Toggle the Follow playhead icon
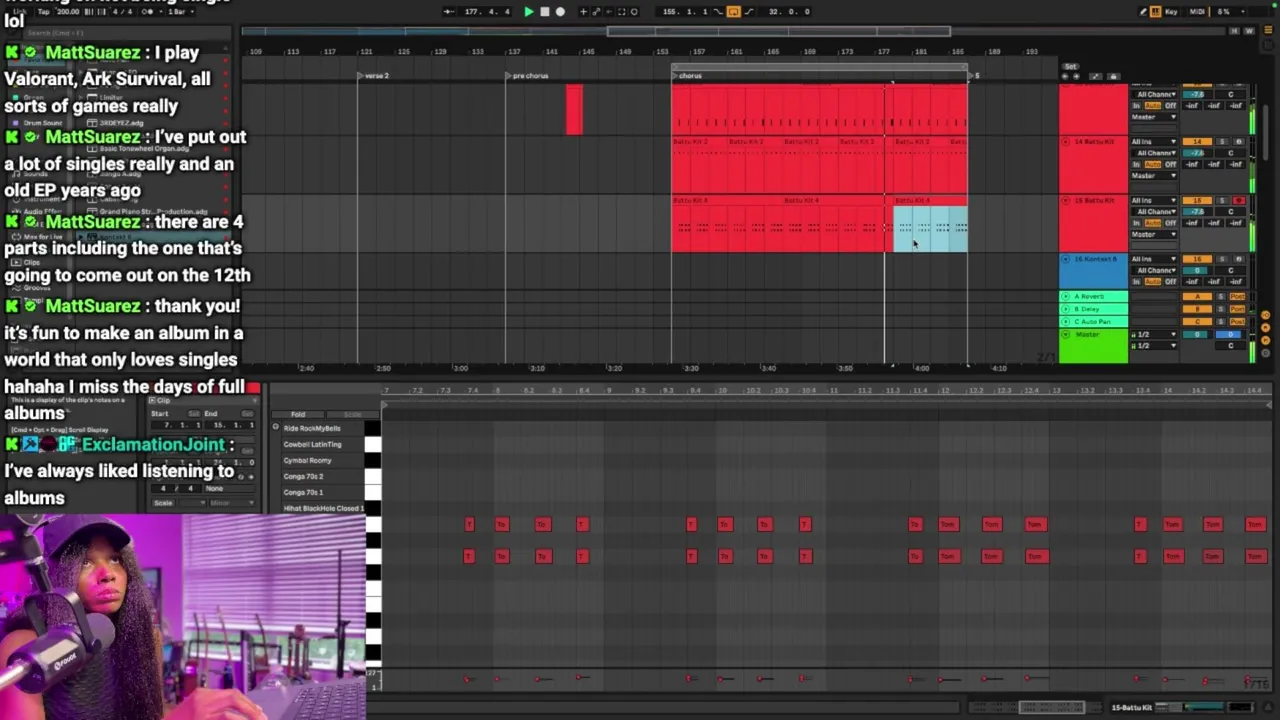This screenshot has width=1280, height=720. pos(448,12)
